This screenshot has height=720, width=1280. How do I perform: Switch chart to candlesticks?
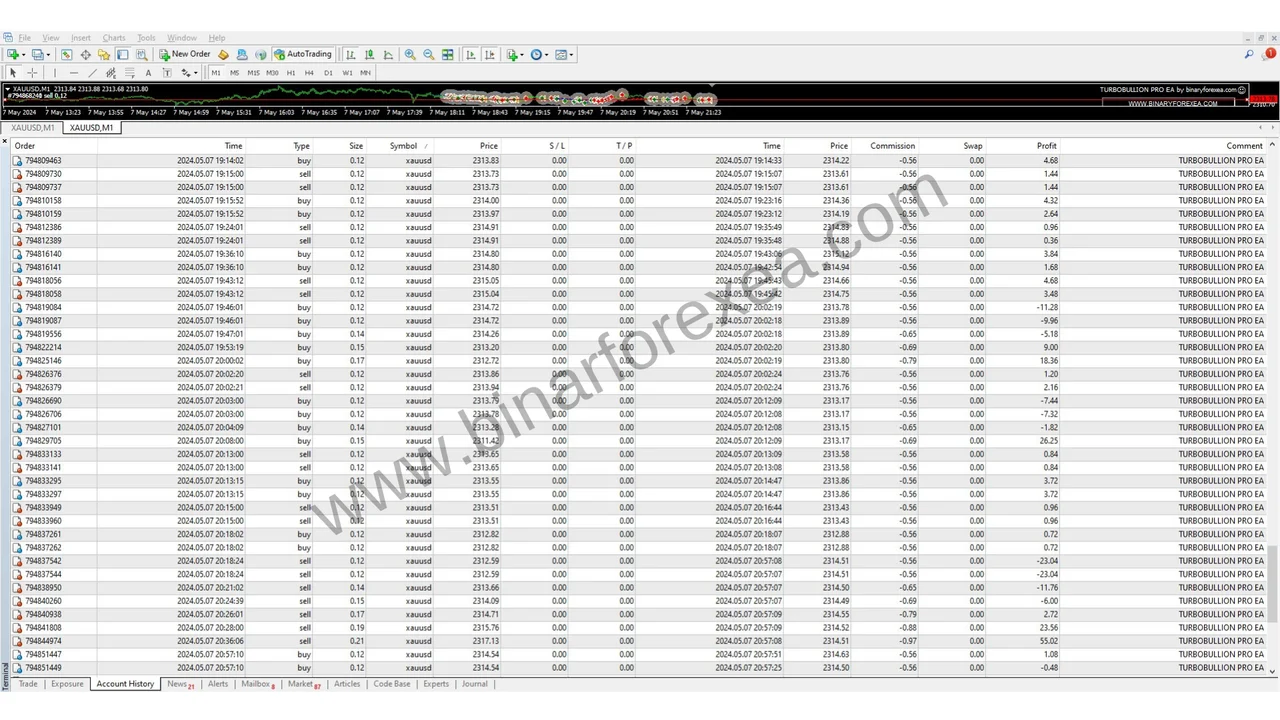pos(370,55)
